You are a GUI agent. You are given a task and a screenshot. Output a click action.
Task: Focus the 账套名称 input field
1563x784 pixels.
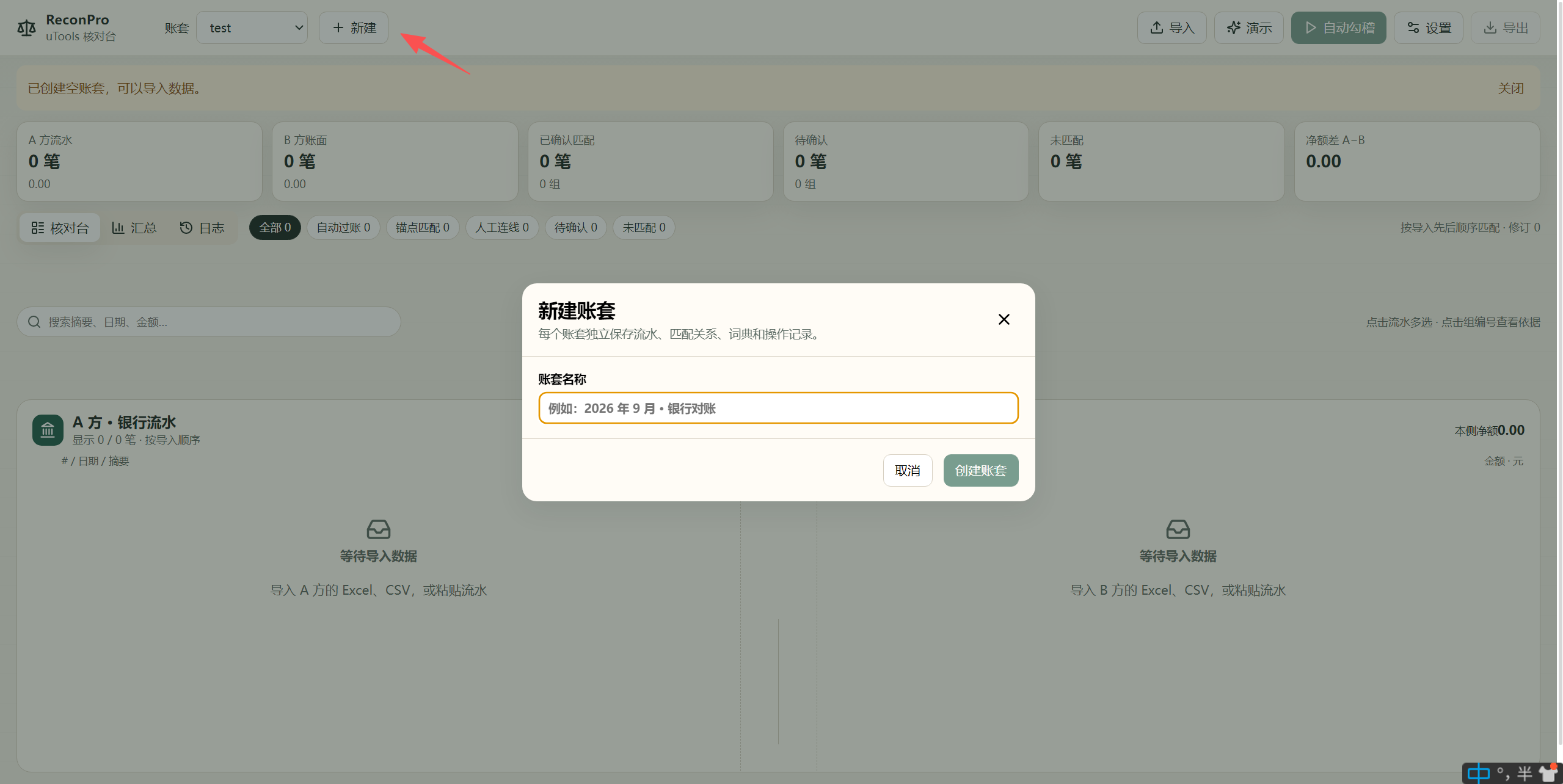point(778,408)
